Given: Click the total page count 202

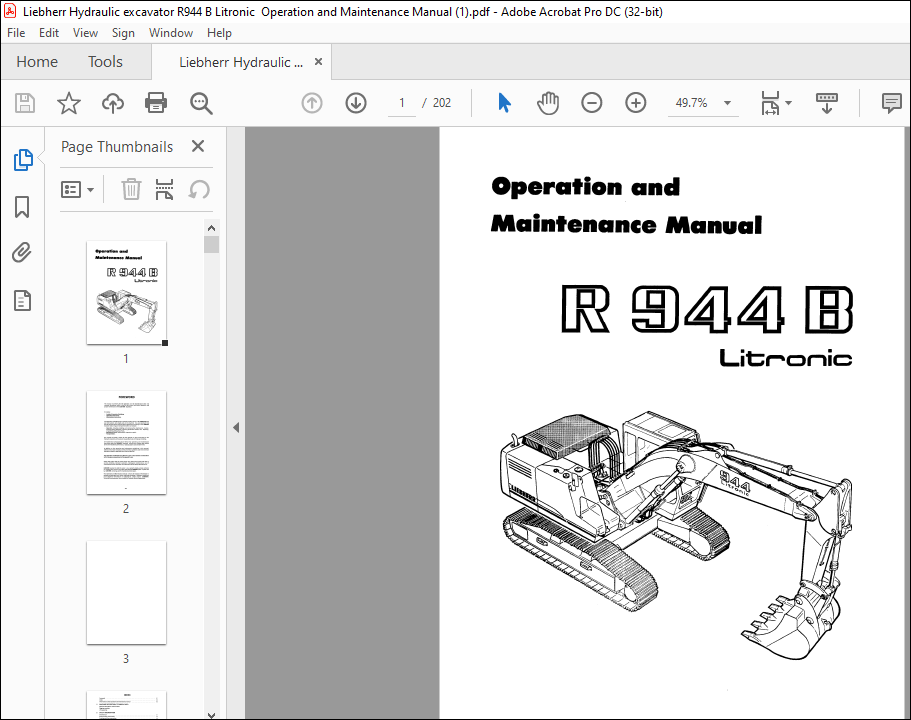Looking at the screenshot, I should [442, 103].
